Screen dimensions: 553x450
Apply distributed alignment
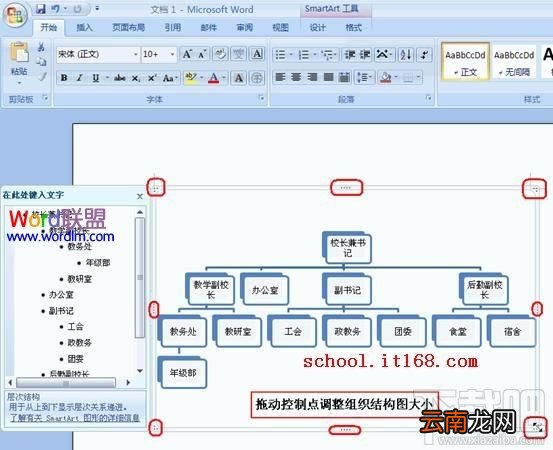tap(344, 77)
